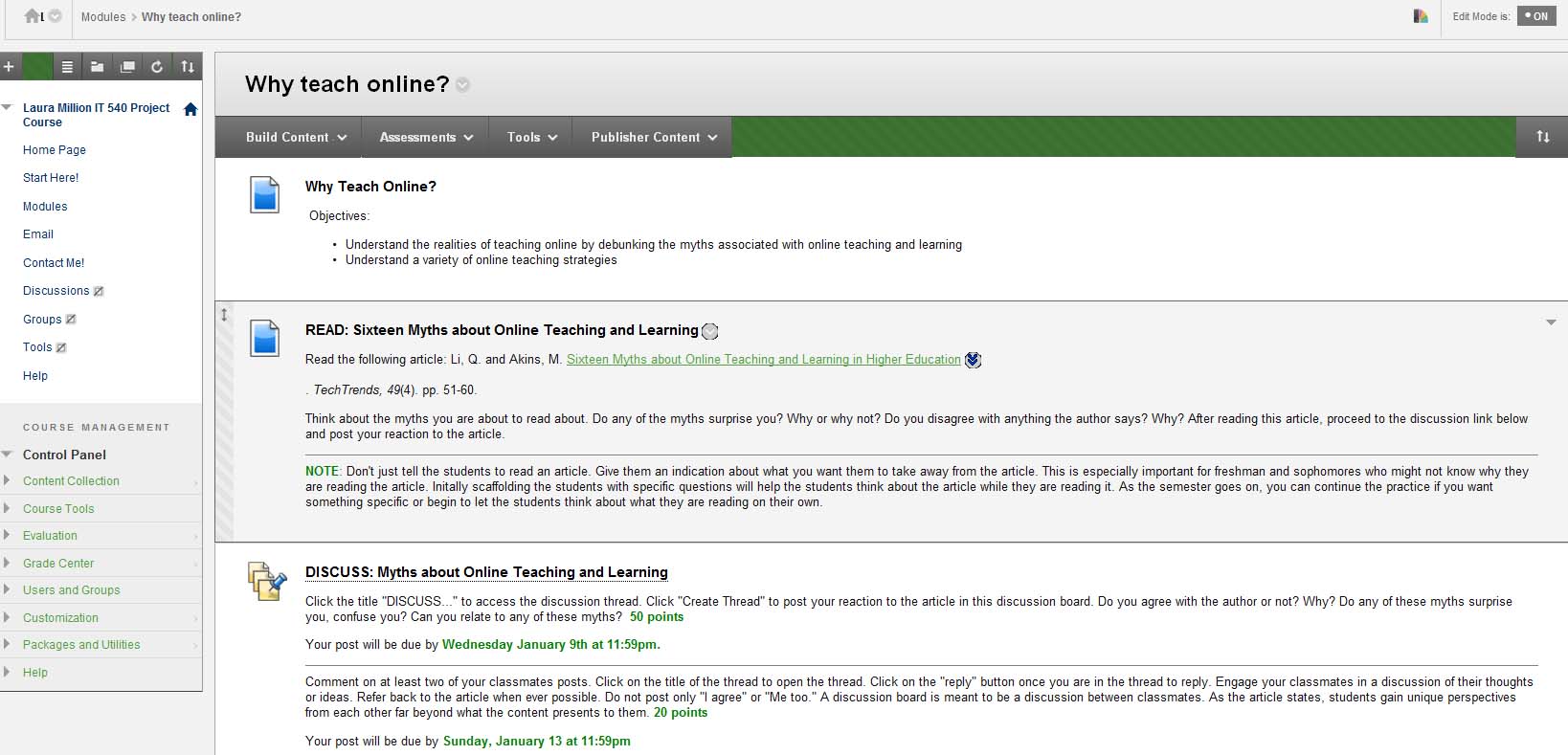Toggle Edit Mode ON button
Screen dimensions: 1568x755
pos(1536,16)
